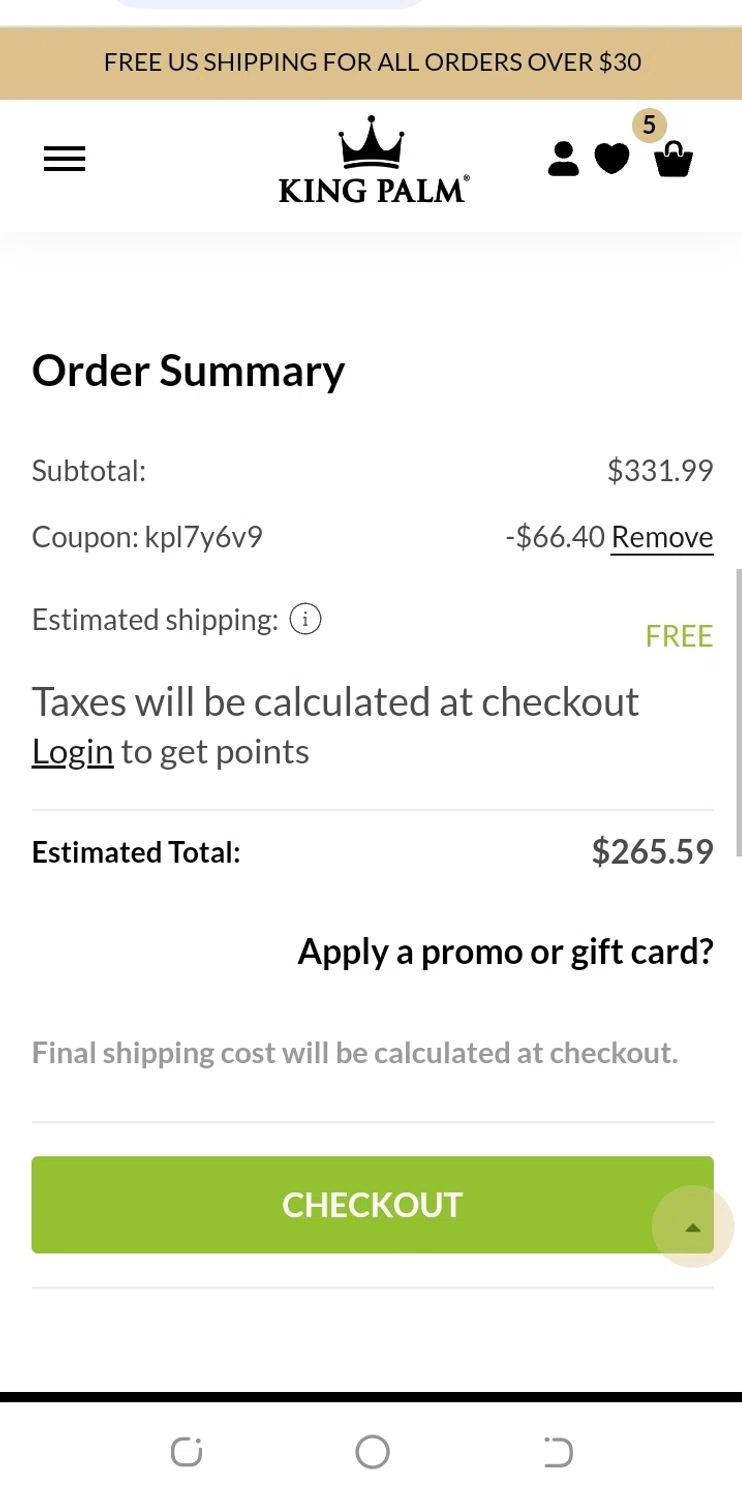Tap the Estimated Total amount $265.59
Image resolution: width=742 pixels, height=1500 pixels.
coord(652,852)
